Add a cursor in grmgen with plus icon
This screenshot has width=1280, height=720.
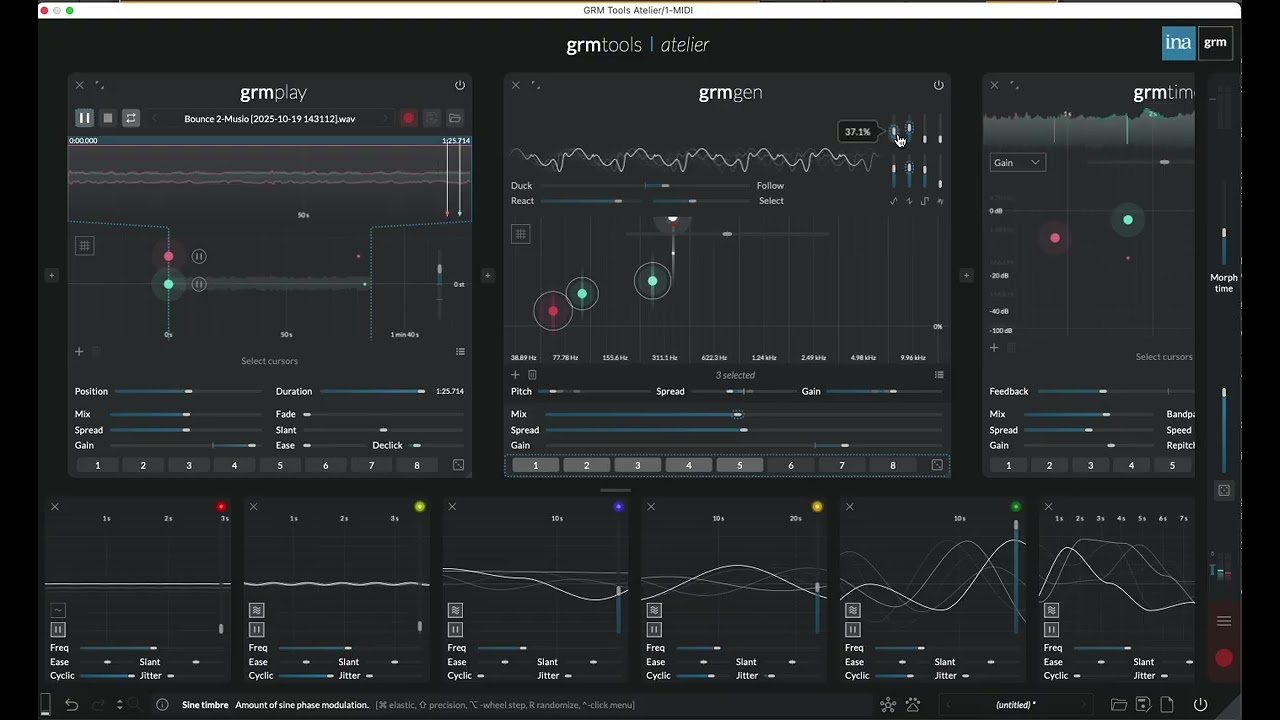click(x=516, y=375)
